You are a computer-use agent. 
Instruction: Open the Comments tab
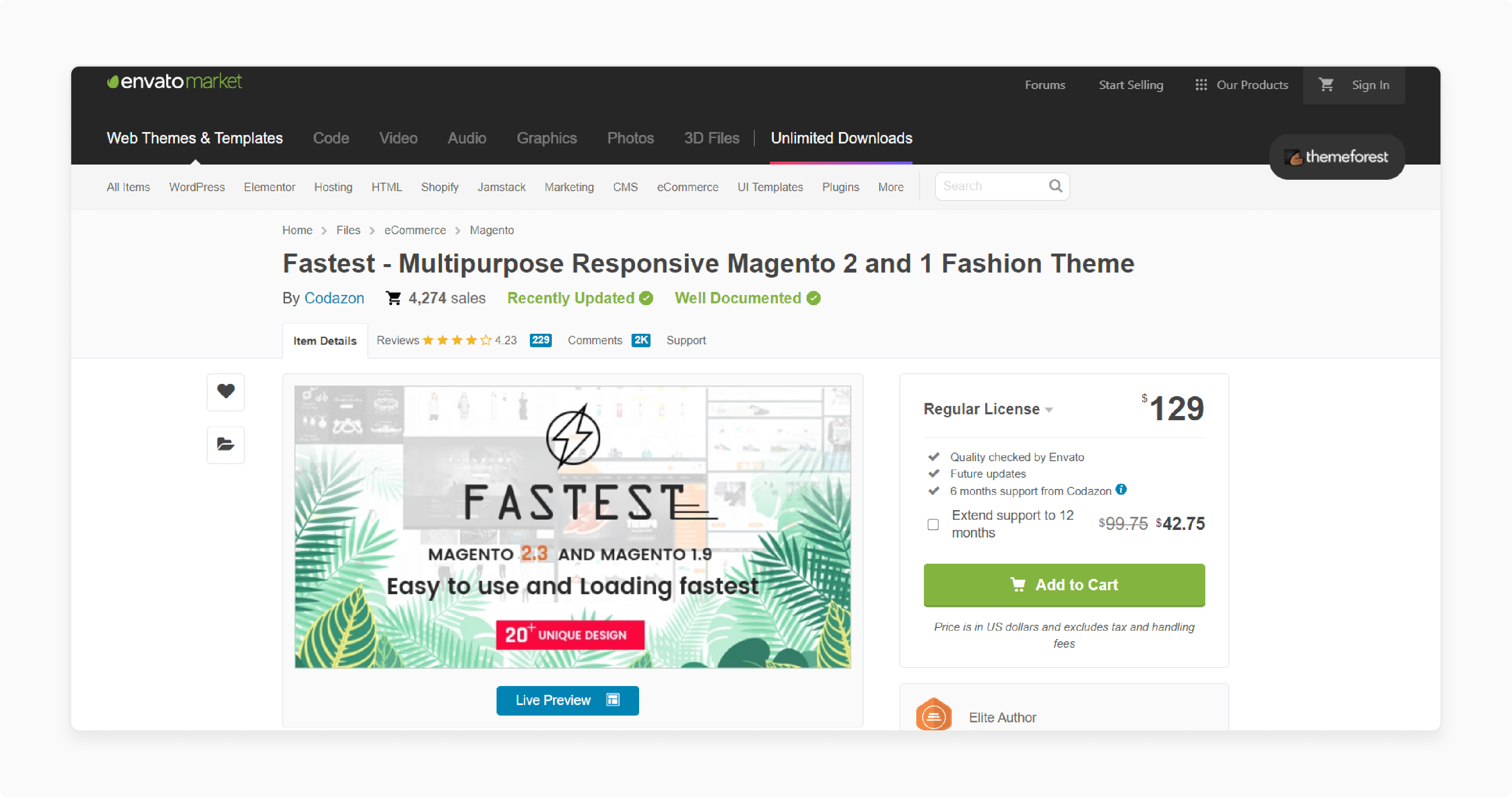click(594, 340)
